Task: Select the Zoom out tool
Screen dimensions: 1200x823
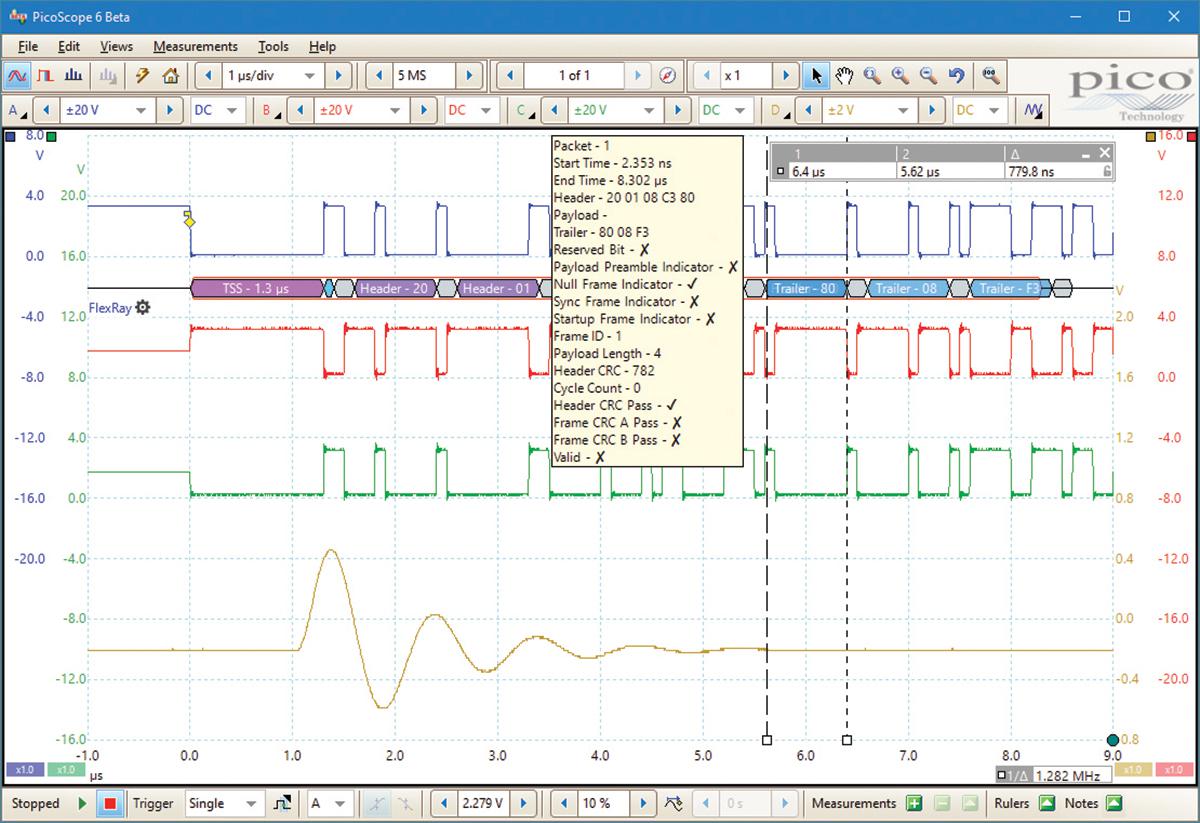Action: coord(928,75)
